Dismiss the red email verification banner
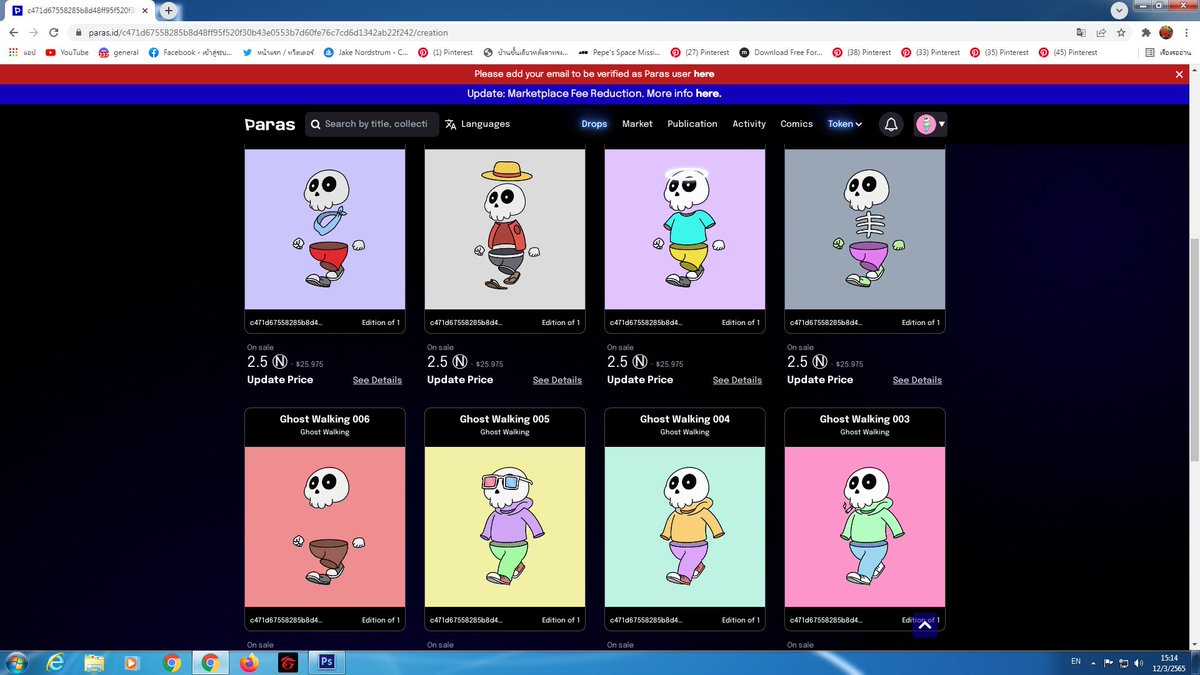1200x675 pixels. [x=1179, y=74]
